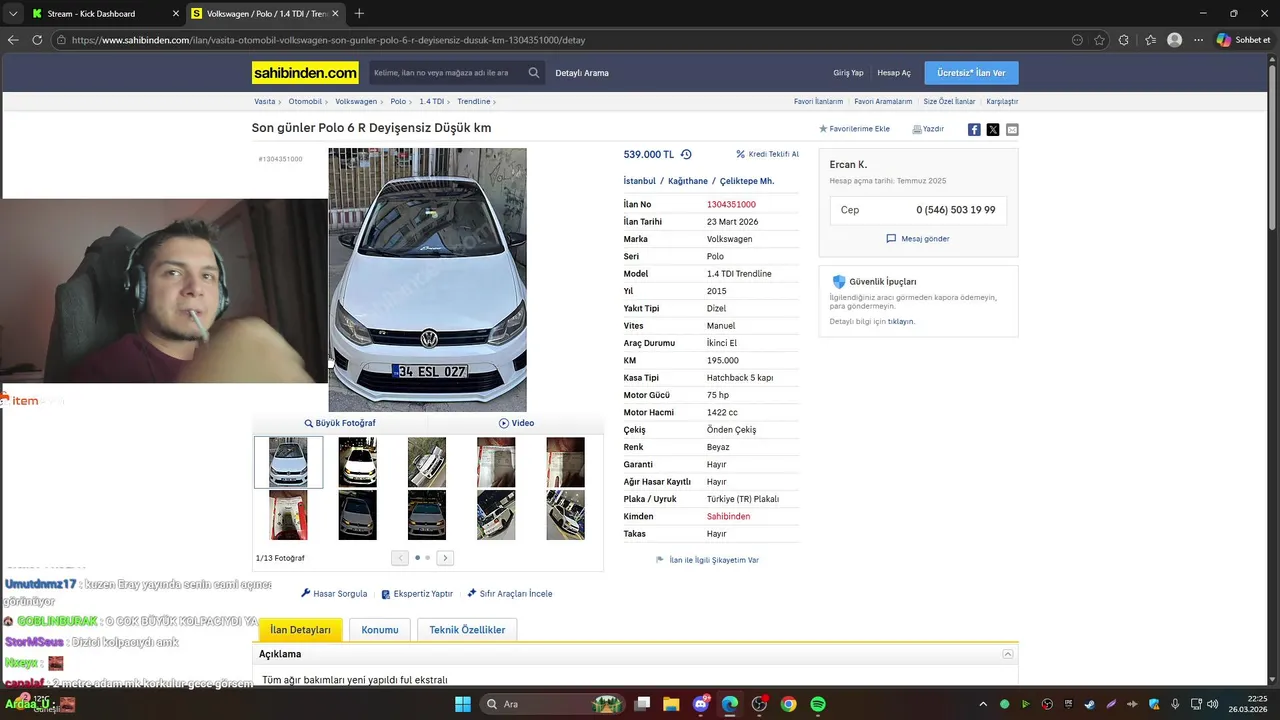Open Windows Start menu
Viewport: 1280px width, 720px height.
coord(463,704)
